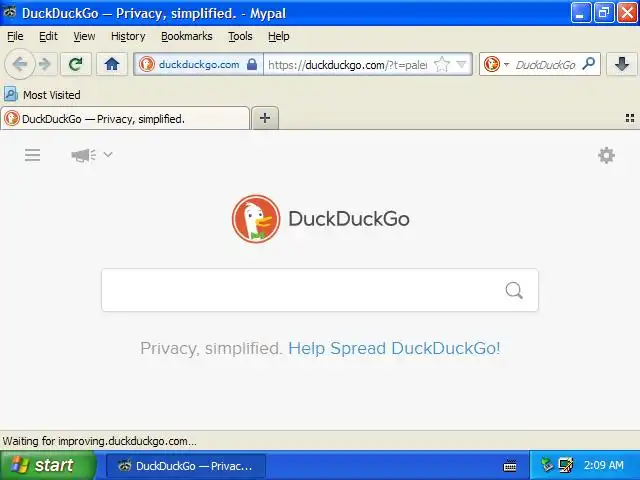Open the Tools menu
640x480 pixels.
click(240, 36)
